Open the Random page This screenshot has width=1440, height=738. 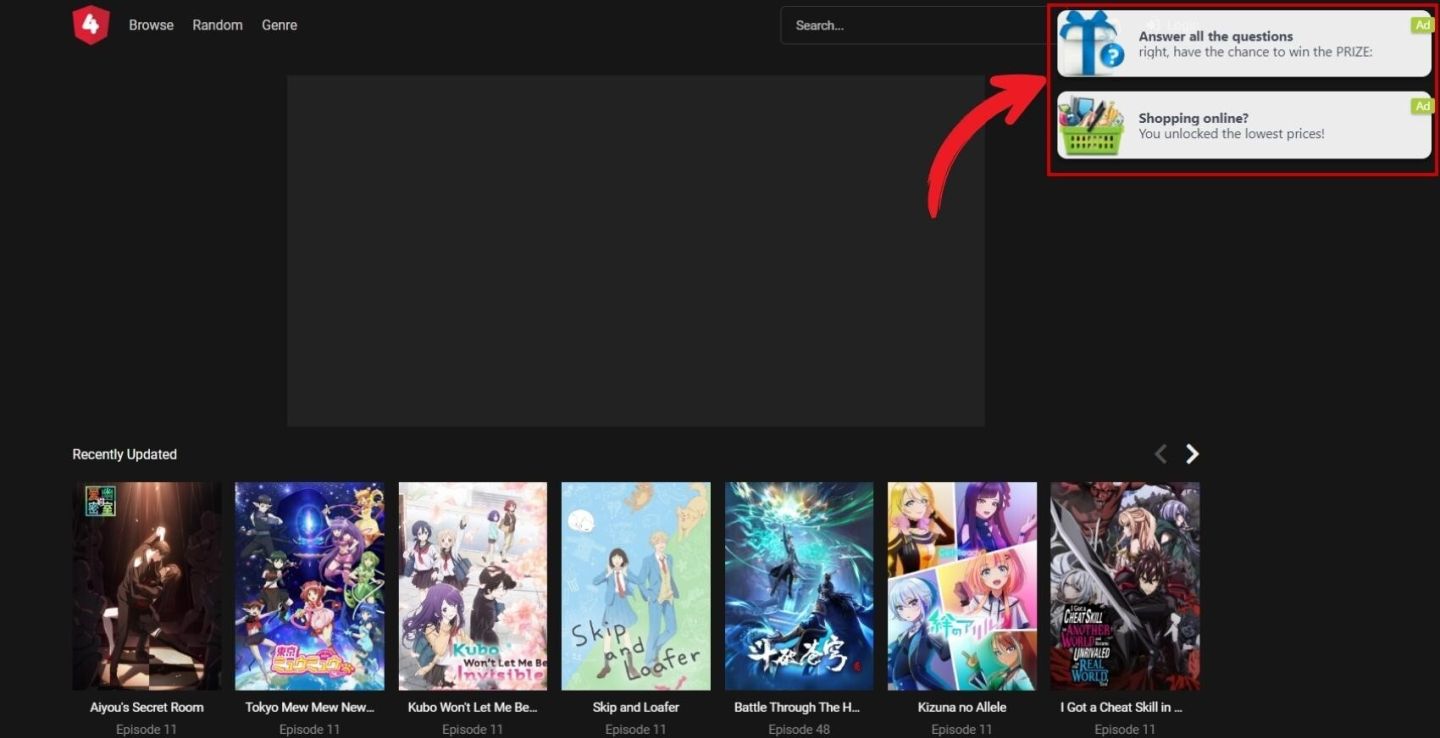(217, 25)
